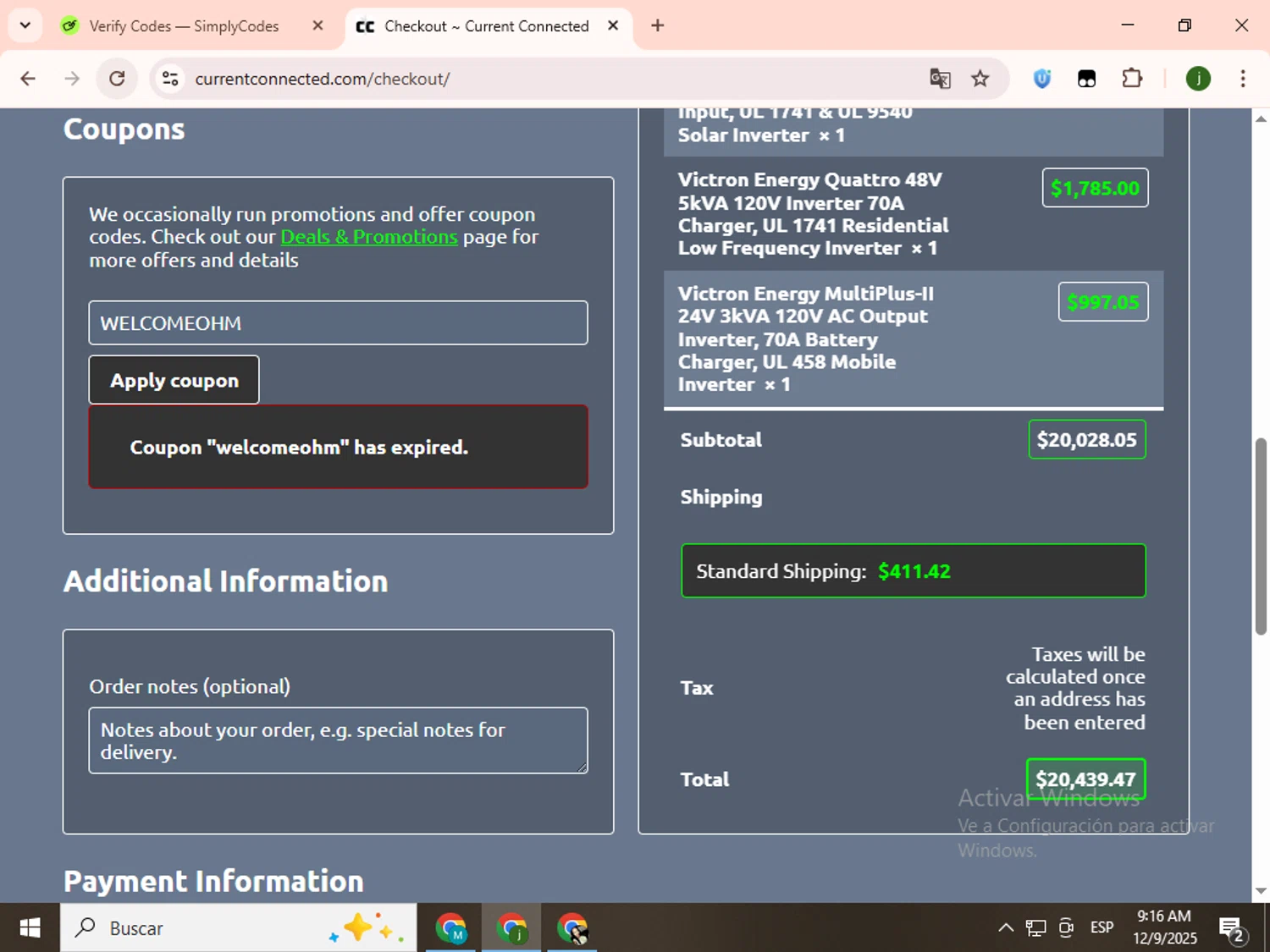Open third Chrome taskbar icon
The width and height of the screenshot is (1270, 952).
tap(573, 928)
